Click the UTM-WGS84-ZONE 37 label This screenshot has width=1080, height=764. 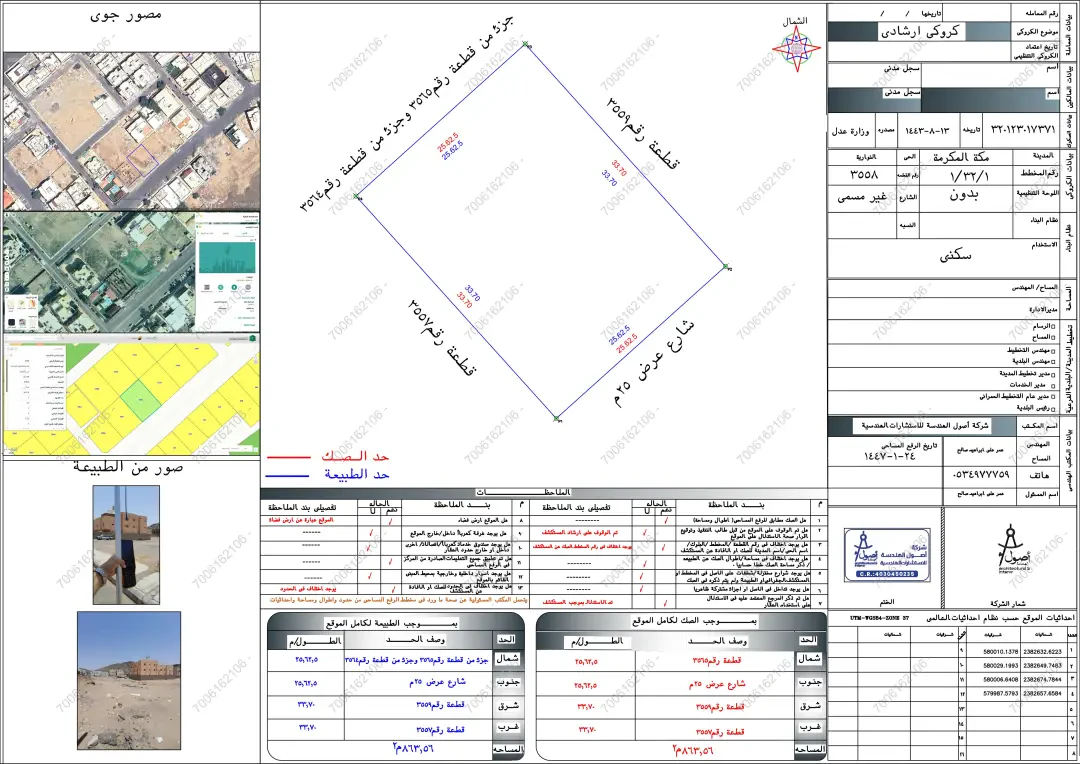[879, 618]
